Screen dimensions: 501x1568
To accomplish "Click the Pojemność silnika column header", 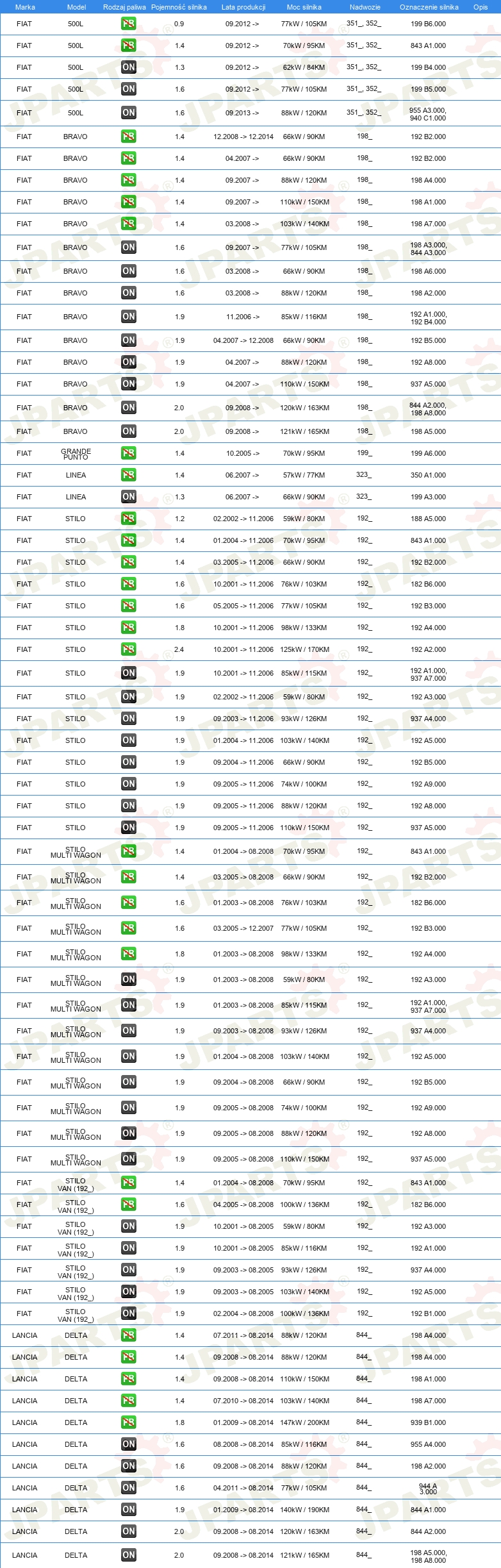I will (x=179, y=7).
